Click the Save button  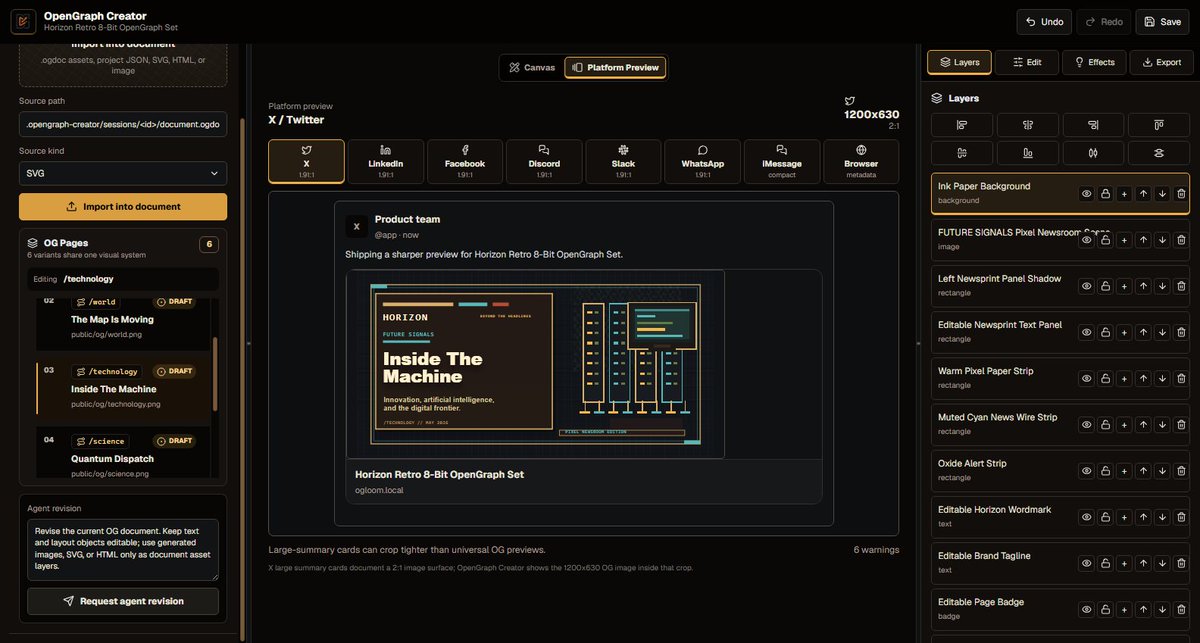click(1162, 21)
